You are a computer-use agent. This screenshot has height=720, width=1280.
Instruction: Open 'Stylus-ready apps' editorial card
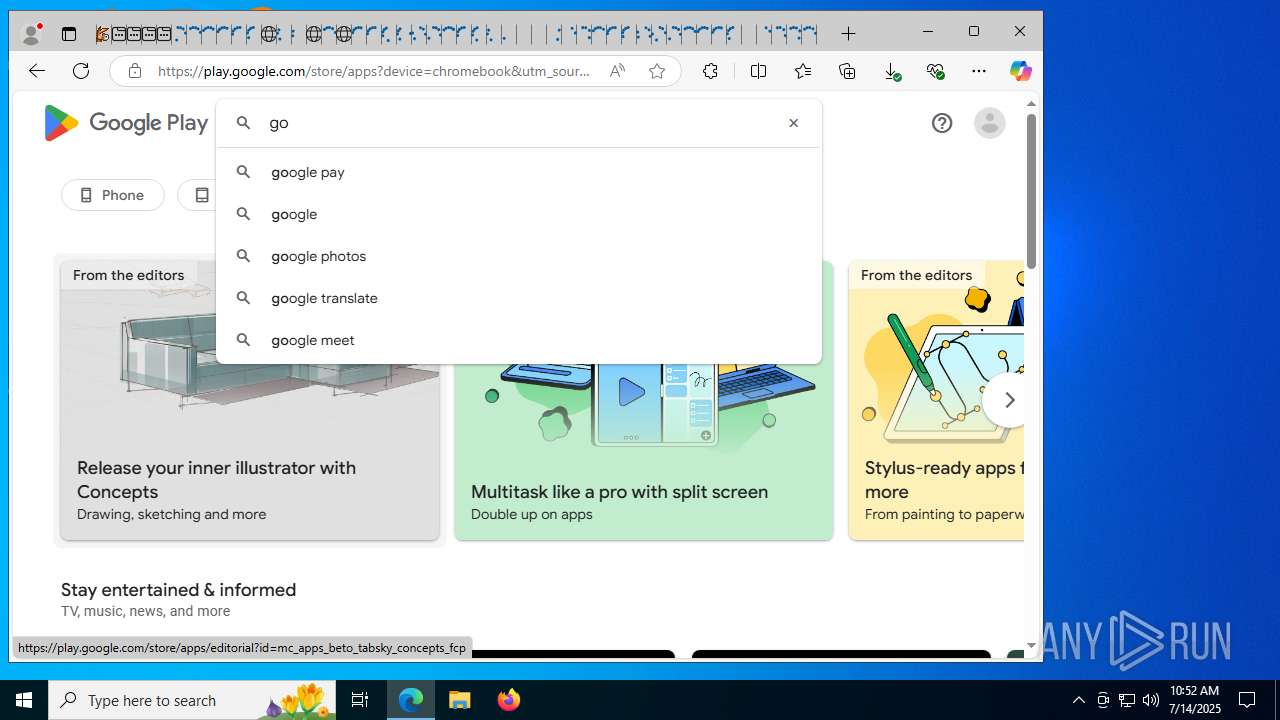pyautogui.click(x=936, y=400)
